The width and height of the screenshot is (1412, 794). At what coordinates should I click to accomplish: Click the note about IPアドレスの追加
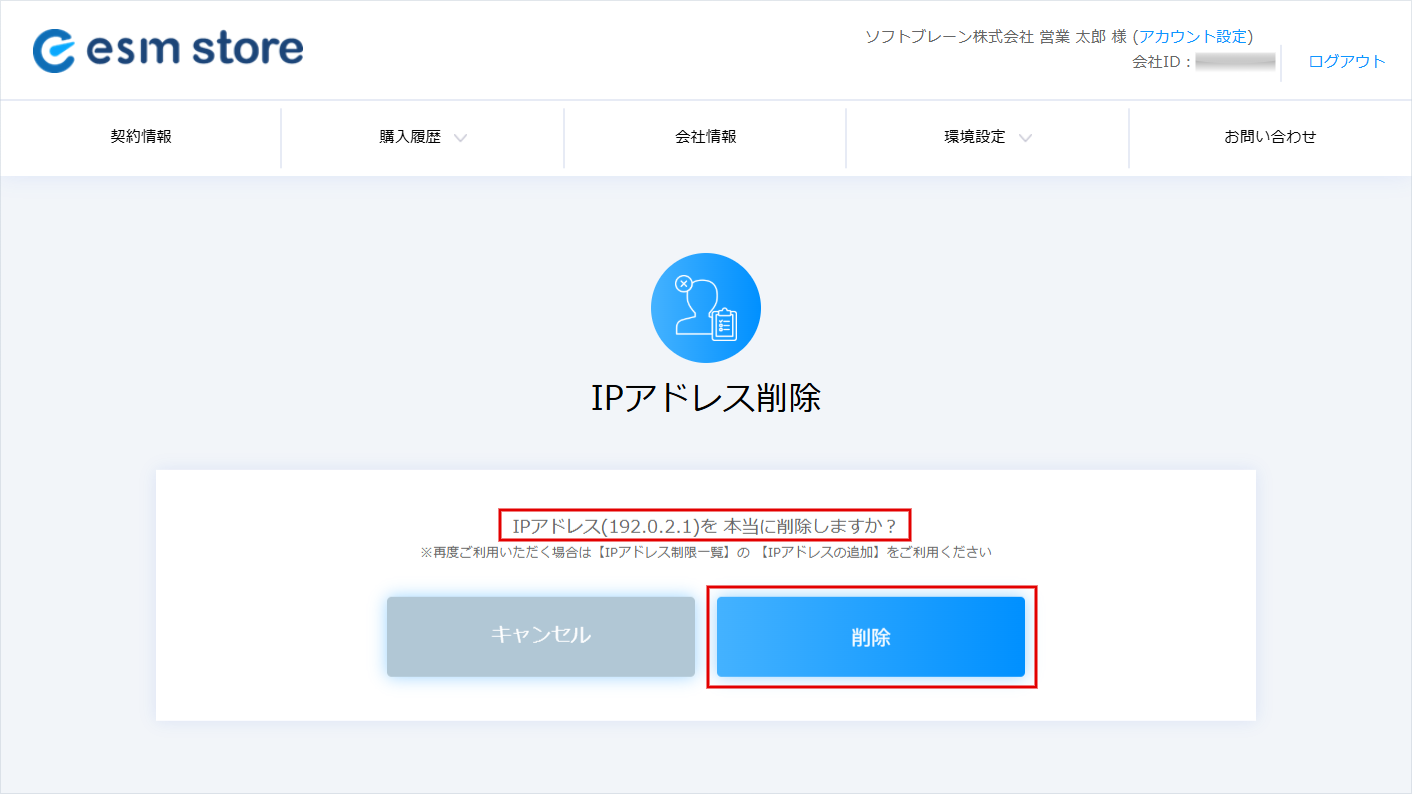coord(705,552)
